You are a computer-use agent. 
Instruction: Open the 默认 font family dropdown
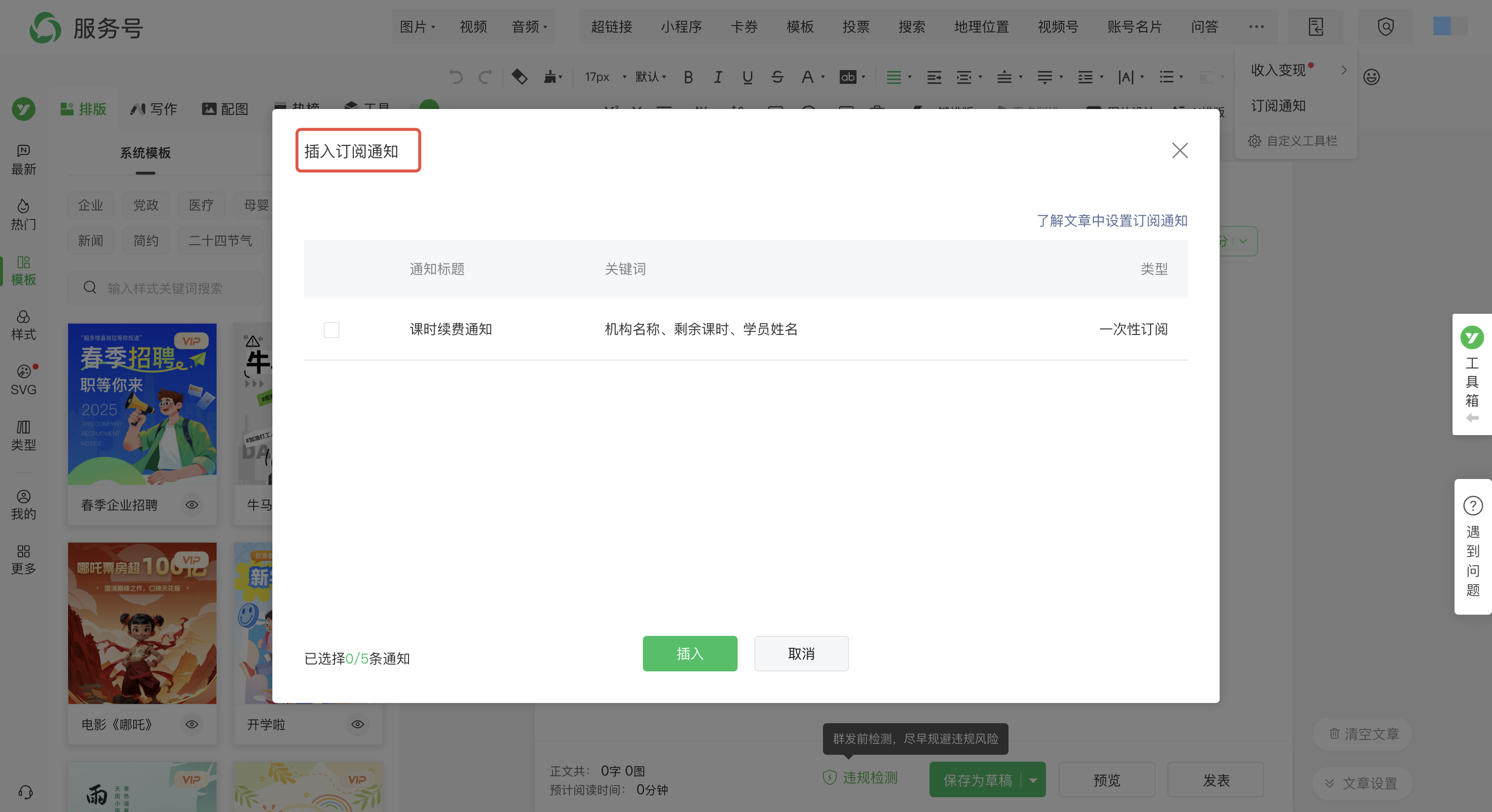coord(651,77)
